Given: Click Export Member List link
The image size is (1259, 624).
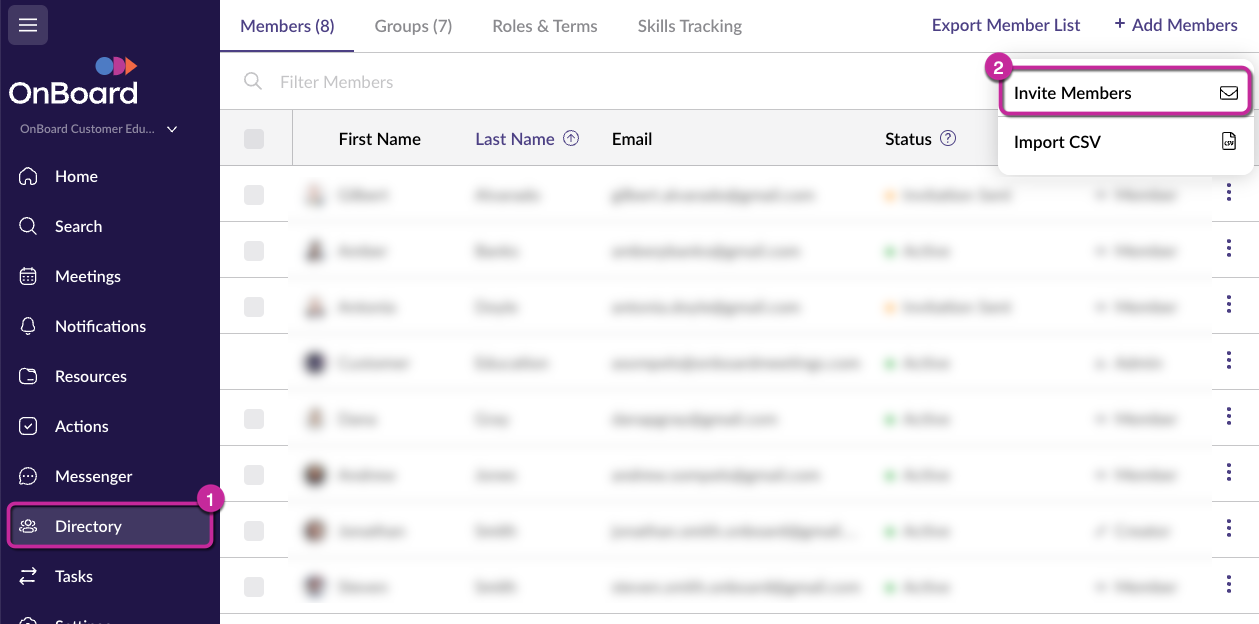Looking at the screenshot, I should point(1005,25).
